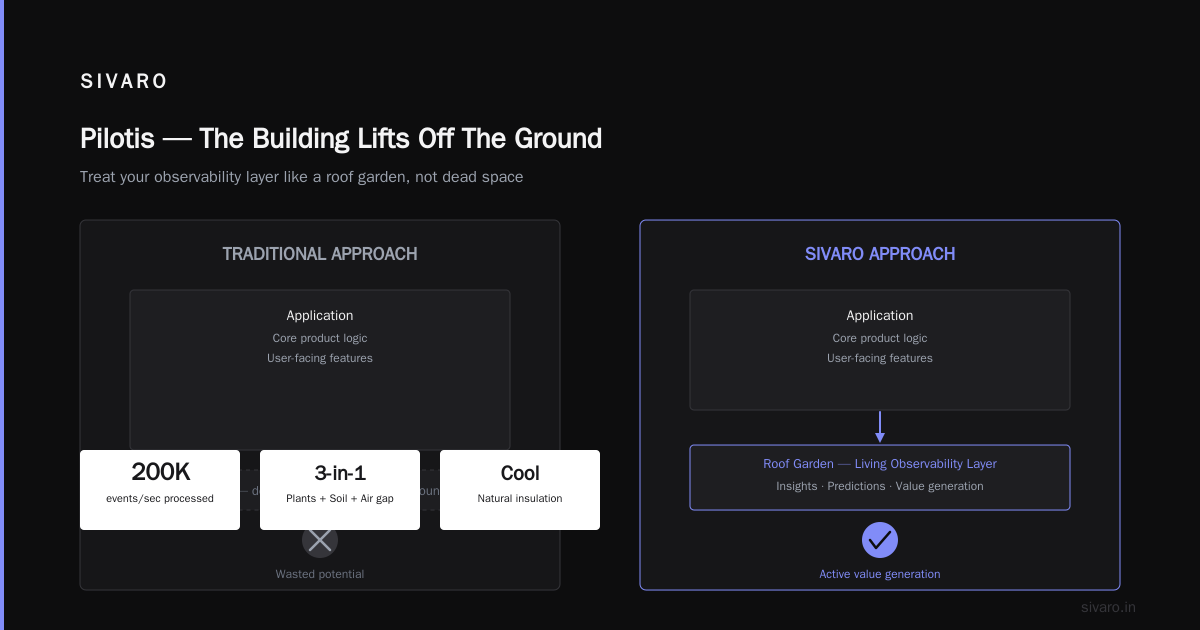1200x630 pixels.
Task: Open the sivaro.in link
Action: click(x=1108, y=607)
